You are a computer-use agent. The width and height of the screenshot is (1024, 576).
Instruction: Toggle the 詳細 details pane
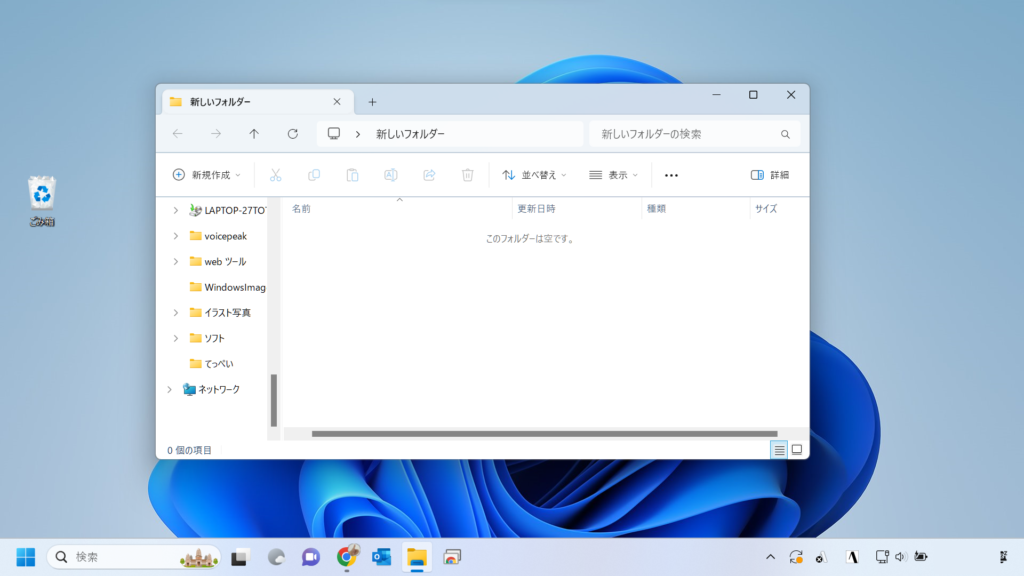(770, 175)
